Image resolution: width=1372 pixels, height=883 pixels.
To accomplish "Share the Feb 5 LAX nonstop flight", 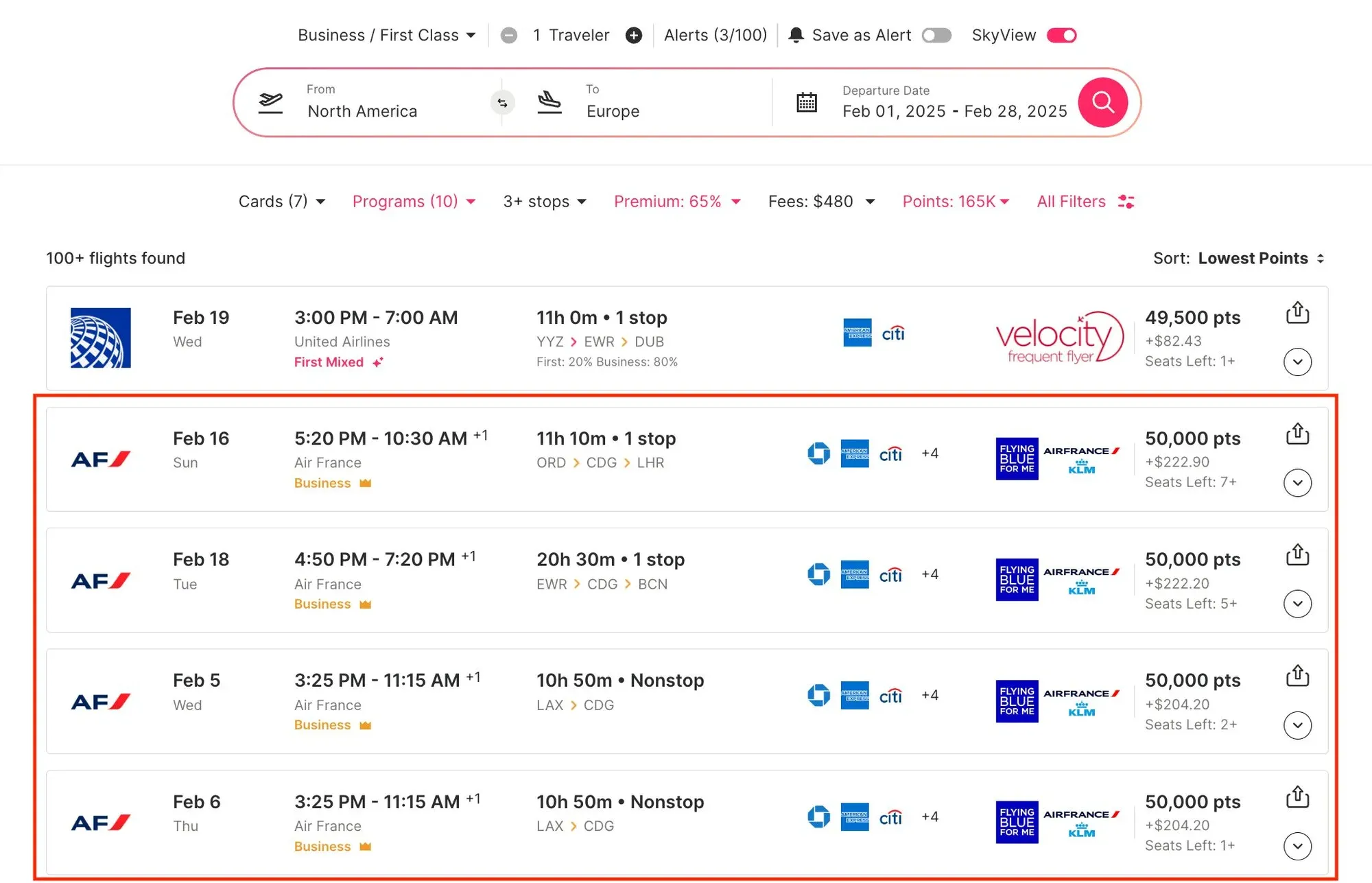I will pyautogui.click(x=1297, y=676).
